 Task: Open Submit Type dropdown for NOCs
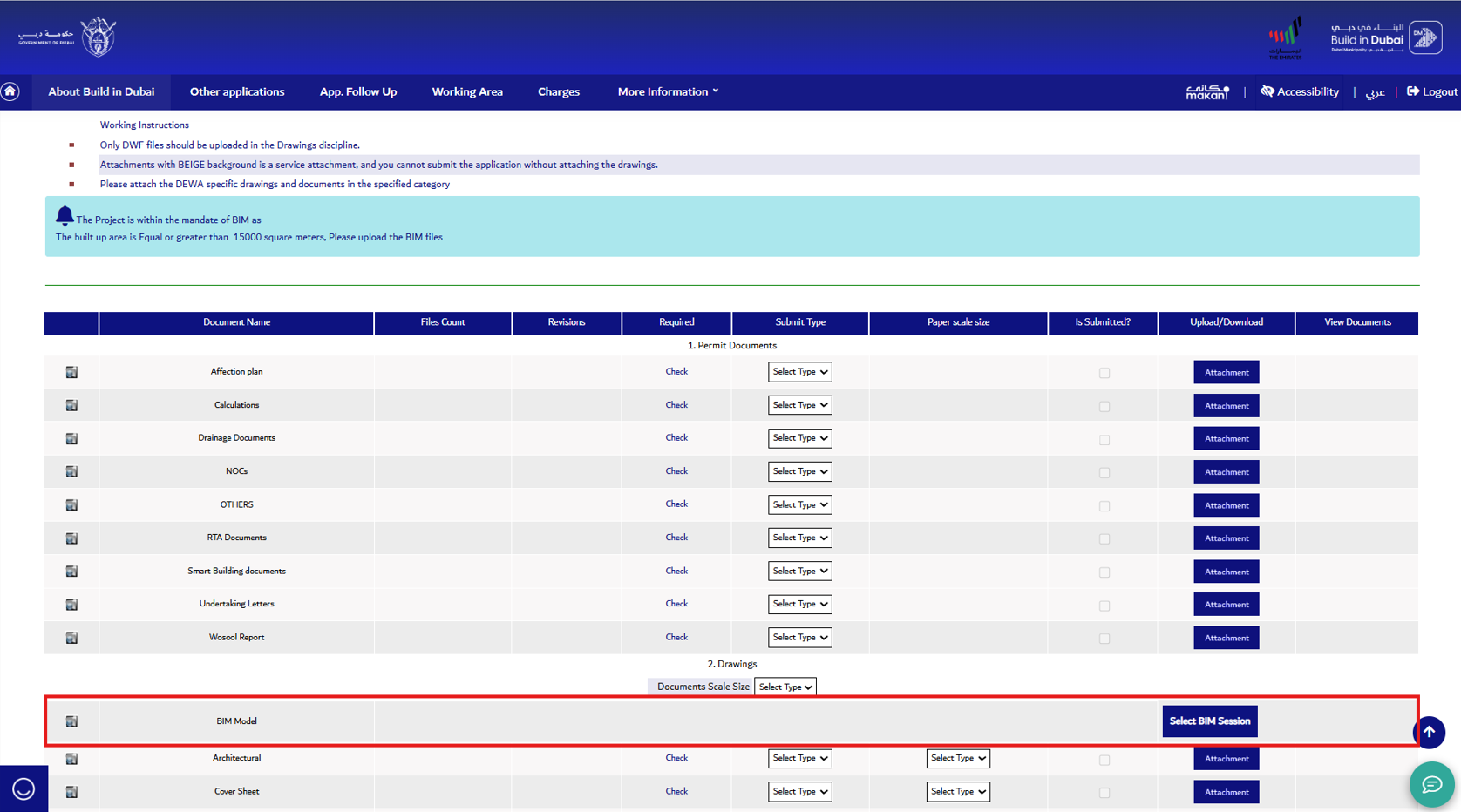pos(799,471)
